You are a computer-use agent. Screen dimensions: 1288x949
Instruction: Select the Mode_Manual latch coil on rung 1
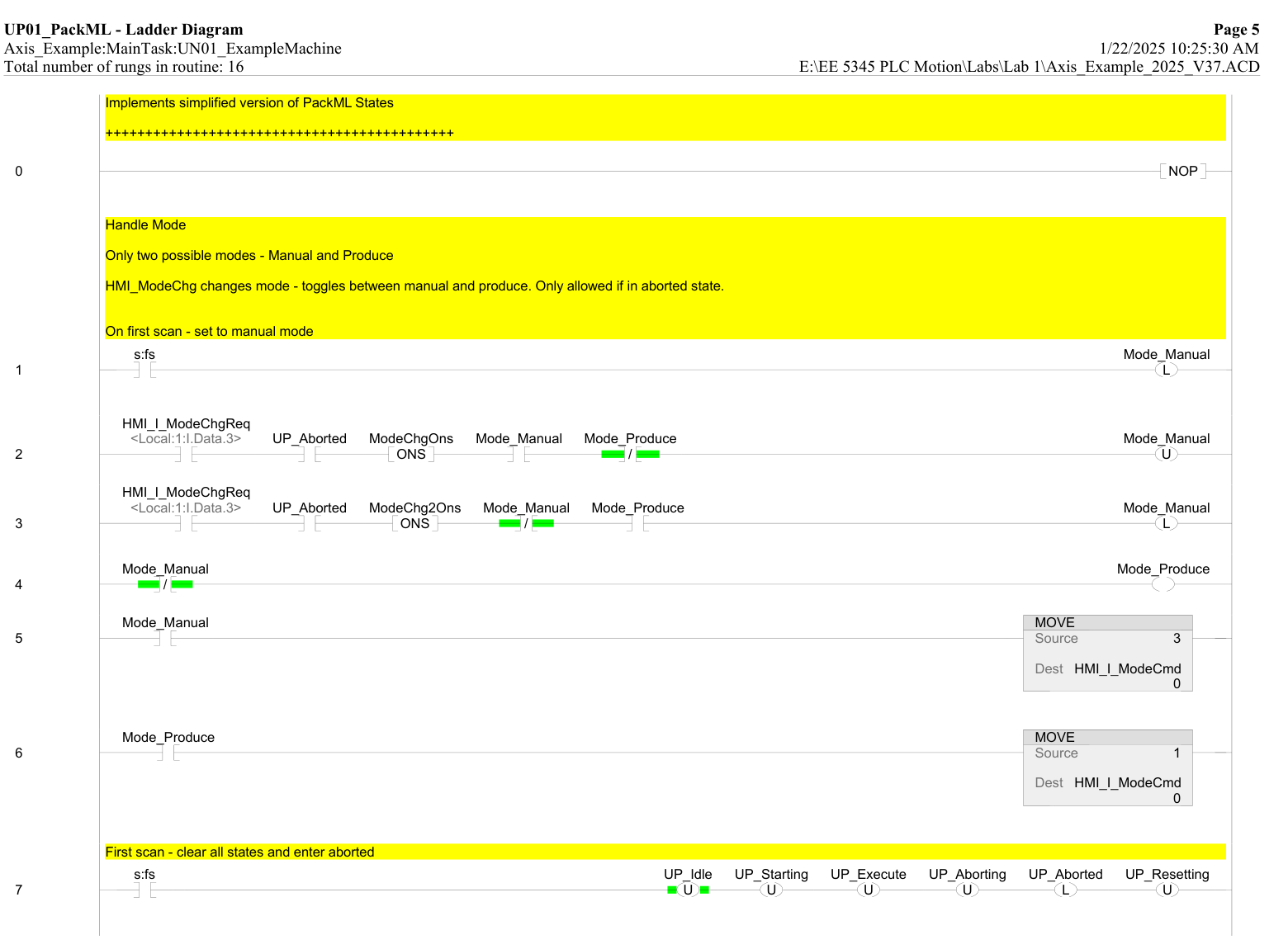pos(1166,370)
